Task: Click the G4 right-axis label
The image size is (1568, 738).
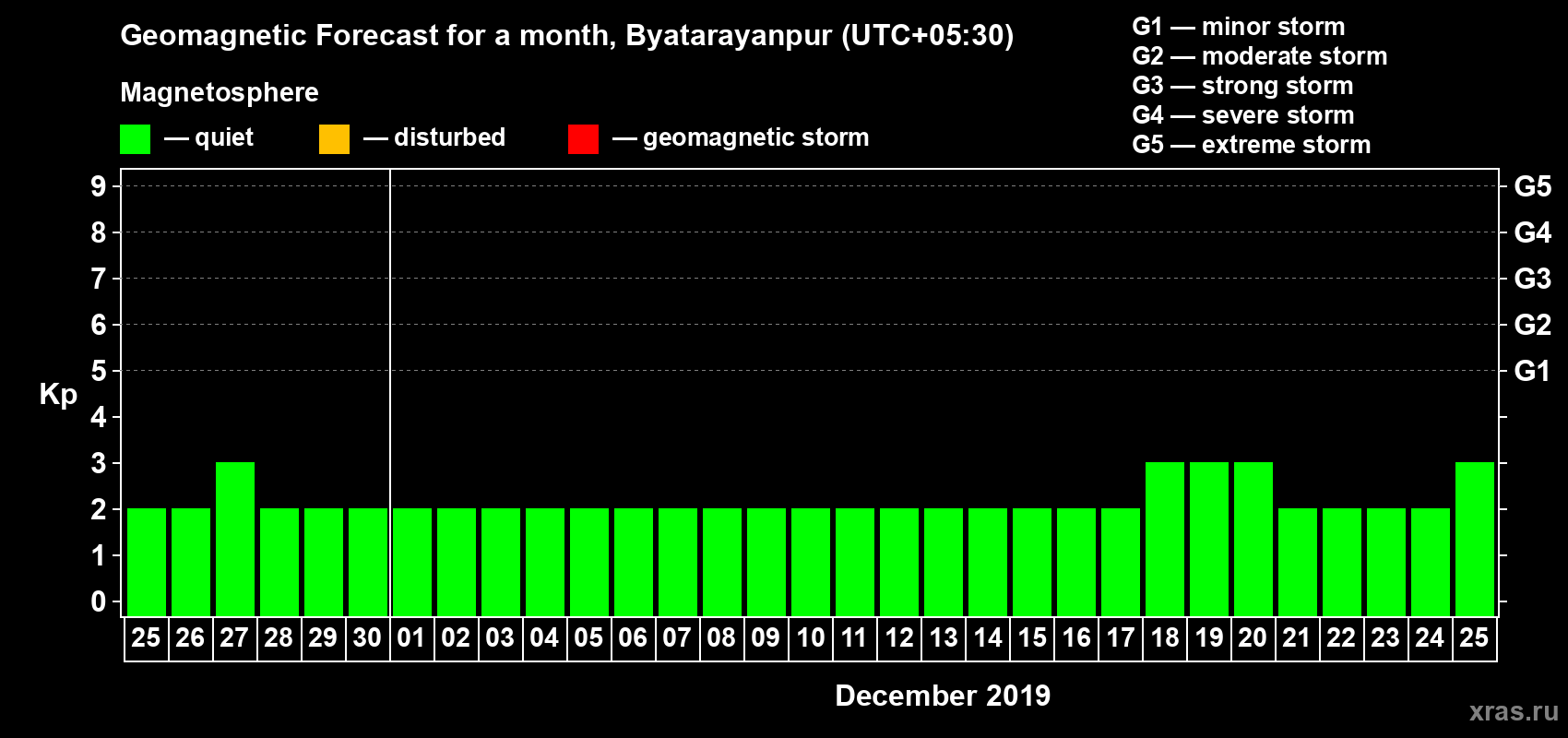Action: pos(1532,232)
